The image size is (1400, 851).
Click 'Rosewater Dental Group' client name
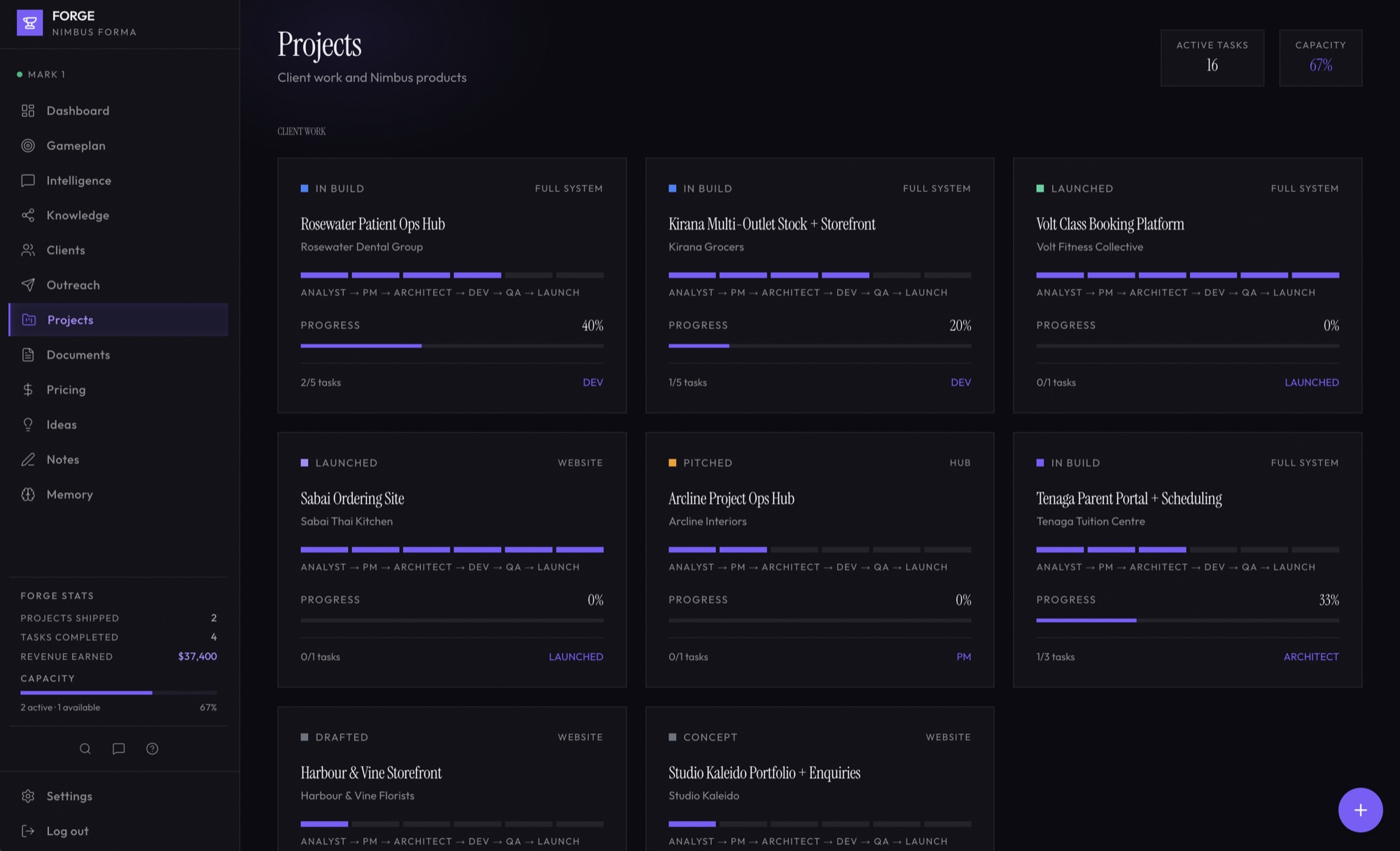[361, 247]
